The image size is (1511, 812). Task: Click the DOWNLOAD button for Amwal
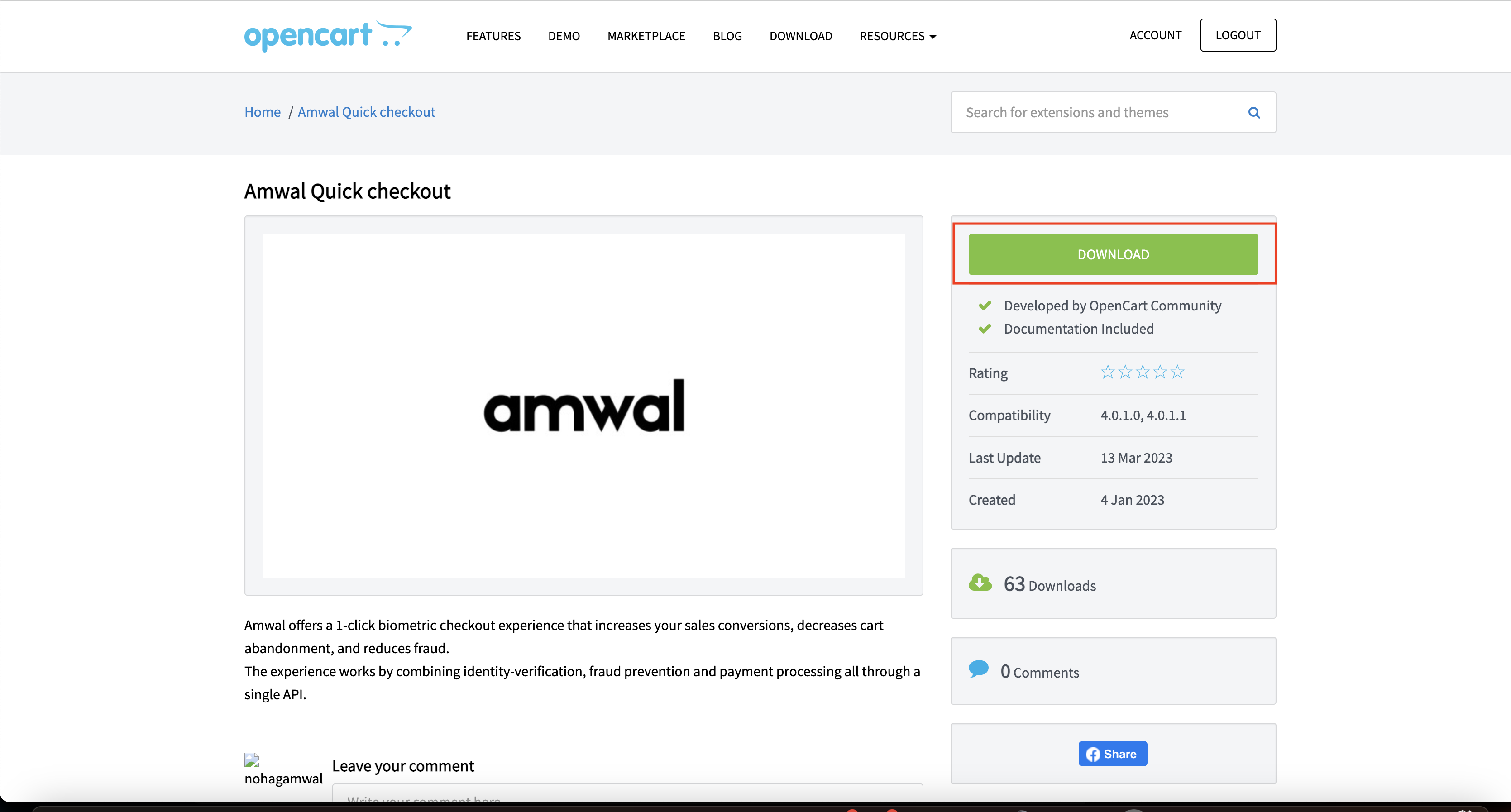1113,254
